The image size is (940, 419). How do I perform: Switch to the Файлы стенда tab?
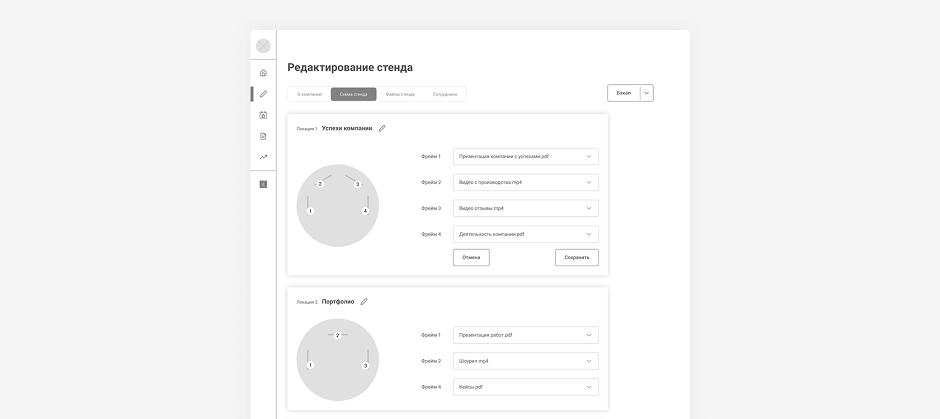point(400,94)
